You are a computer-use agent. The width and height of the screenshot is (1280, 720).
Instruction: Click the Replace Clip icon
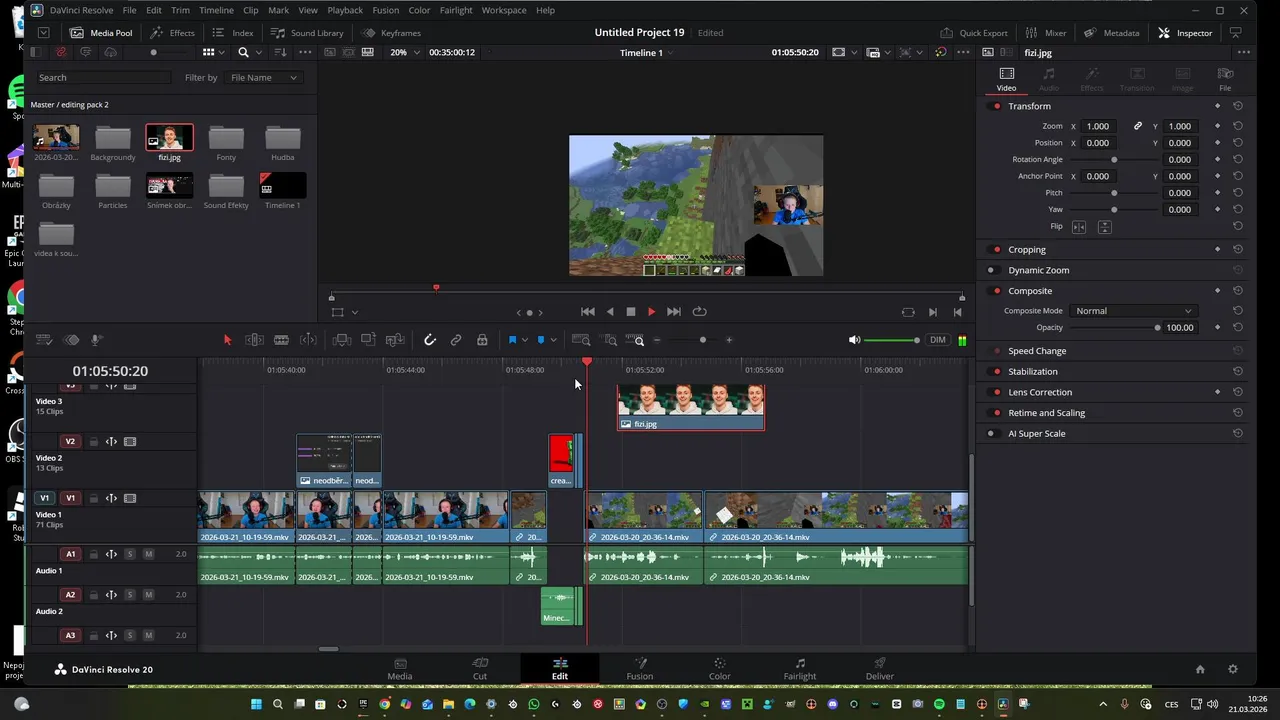[x=395, y=340]
